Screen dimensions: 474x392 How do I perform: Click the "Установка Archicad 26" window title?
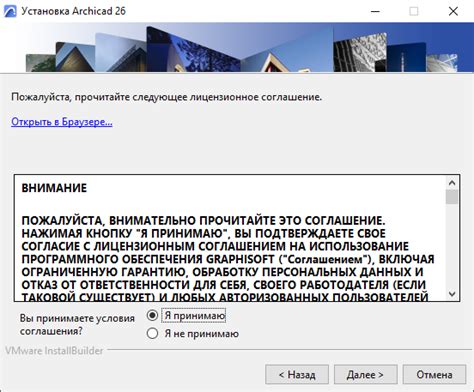coord(73,11)
